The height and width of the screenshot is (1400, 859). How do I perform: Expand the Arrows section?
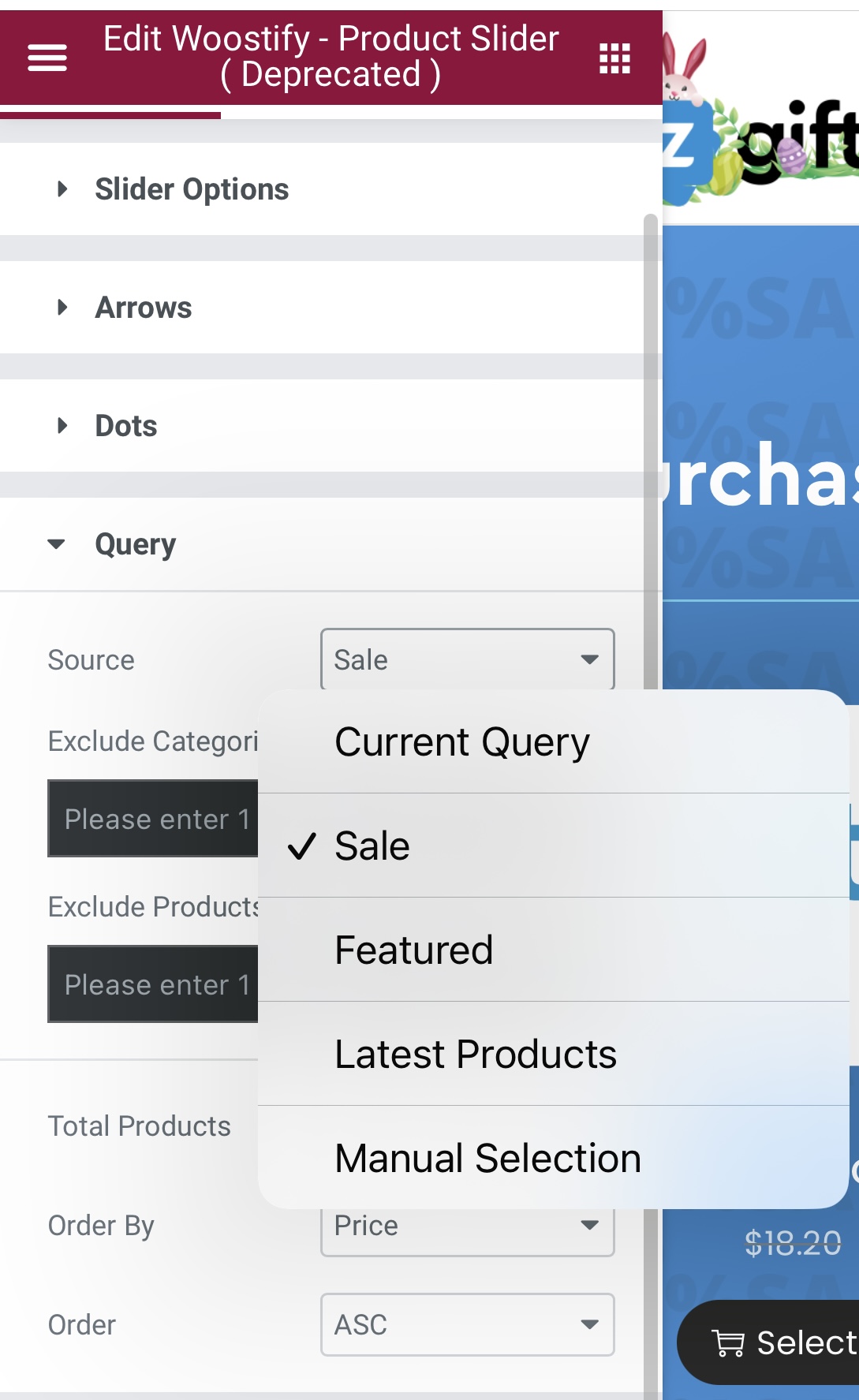331,308
